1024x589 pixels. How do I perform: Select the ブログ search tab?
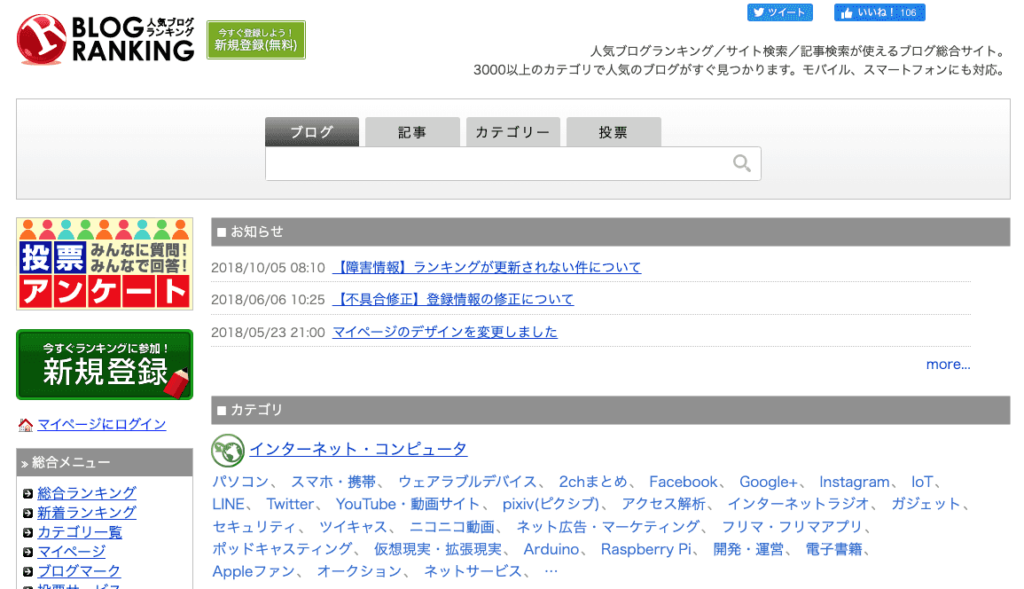[x=312, y=132]
